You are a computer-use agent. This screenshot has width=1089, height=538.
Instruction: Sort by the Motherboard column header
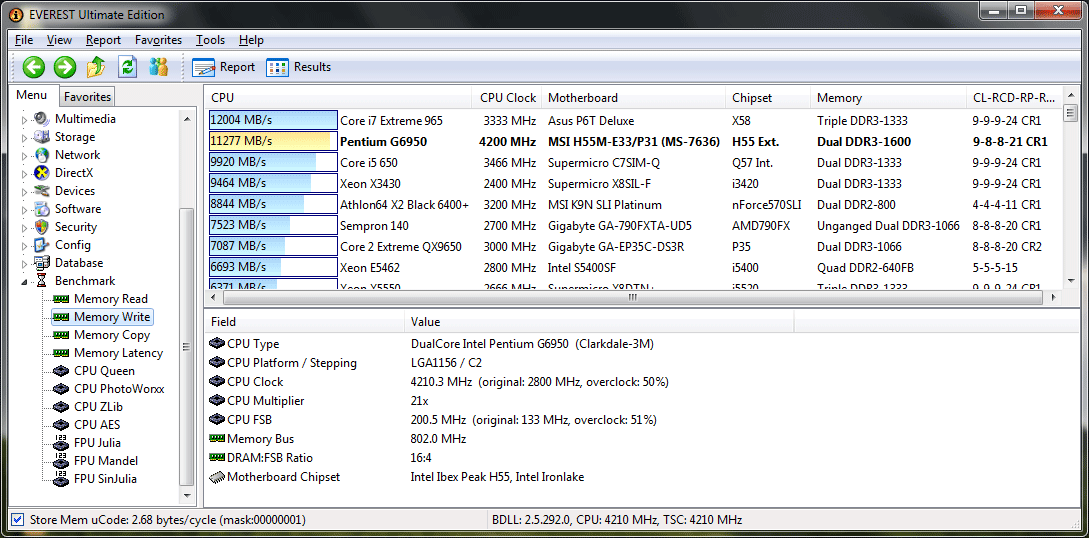[633, 98]
